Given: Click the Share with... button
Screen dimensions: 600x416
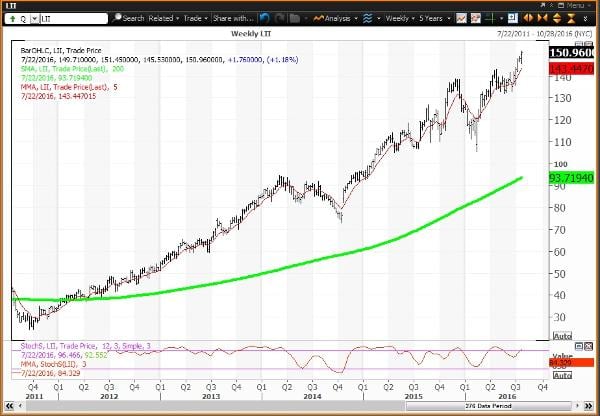Looking at the screenshot, I should [233, 18].
